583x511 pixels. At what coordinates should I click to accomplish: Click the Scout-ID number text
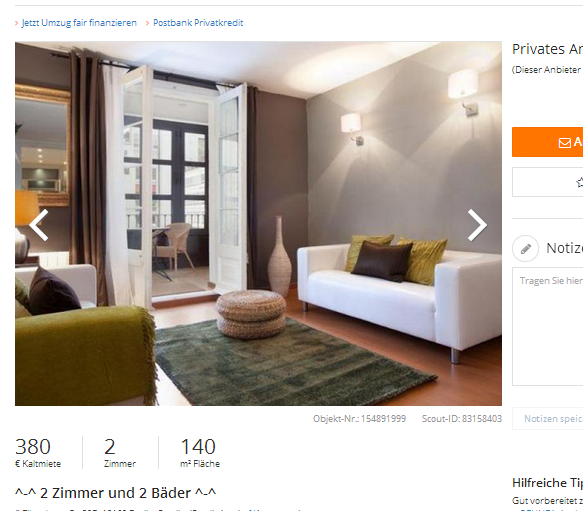tap(462, 419)
